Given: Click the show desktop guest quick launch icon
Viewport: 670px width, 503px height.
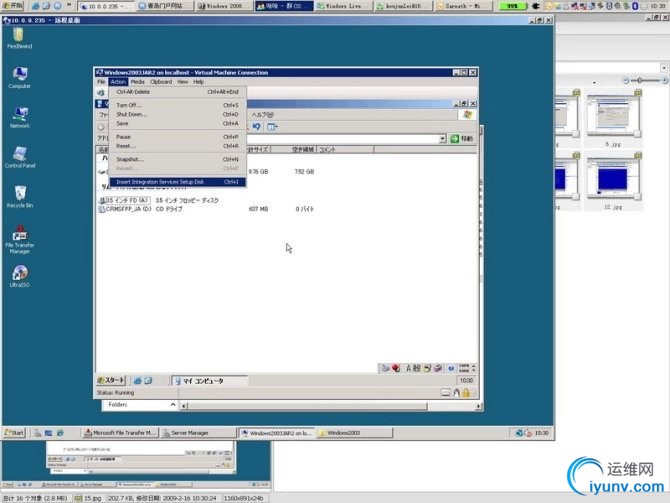Looking at the screenshot, I should [148, 381].
